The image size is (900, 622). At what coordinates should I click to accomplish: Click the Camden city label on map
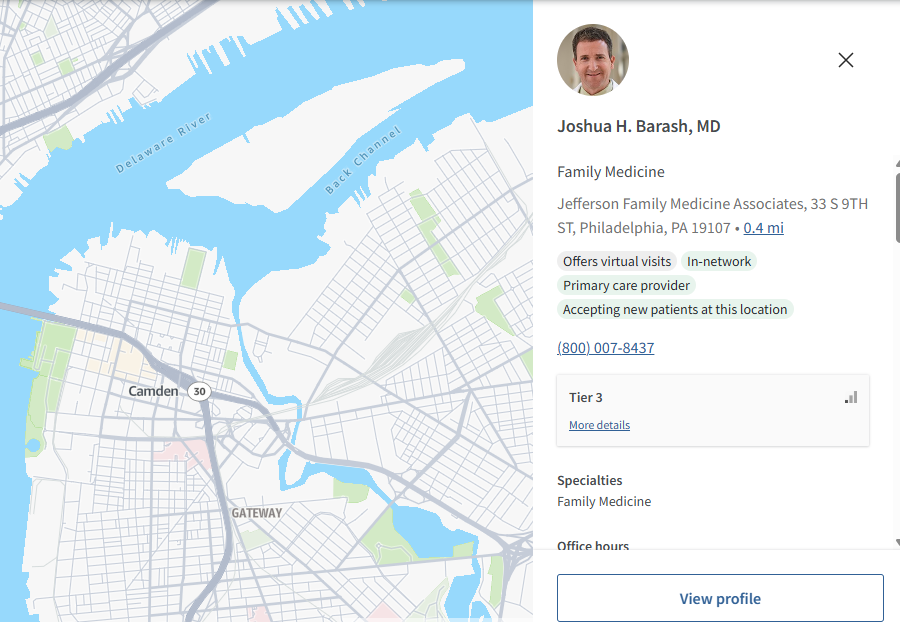153,391
